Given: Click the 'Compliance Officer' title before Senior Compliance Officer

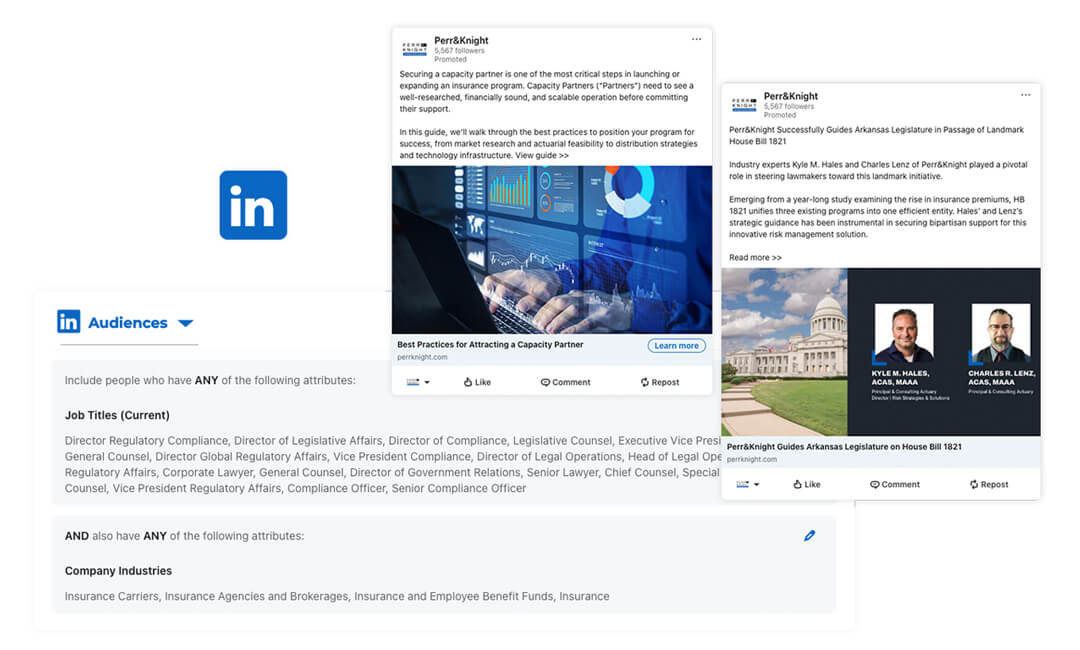Looking at the screenshot, I should [337, 488].
